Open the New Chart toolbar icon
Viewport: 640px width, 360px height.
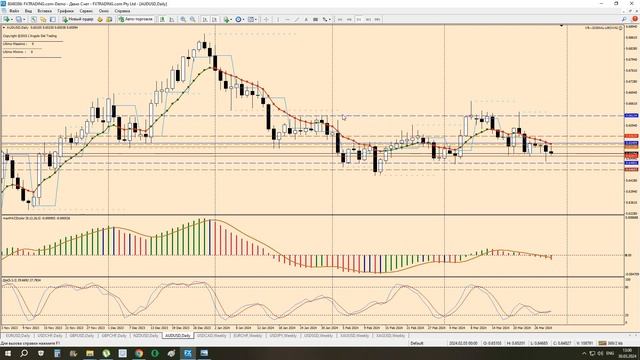tap(6, 19)
